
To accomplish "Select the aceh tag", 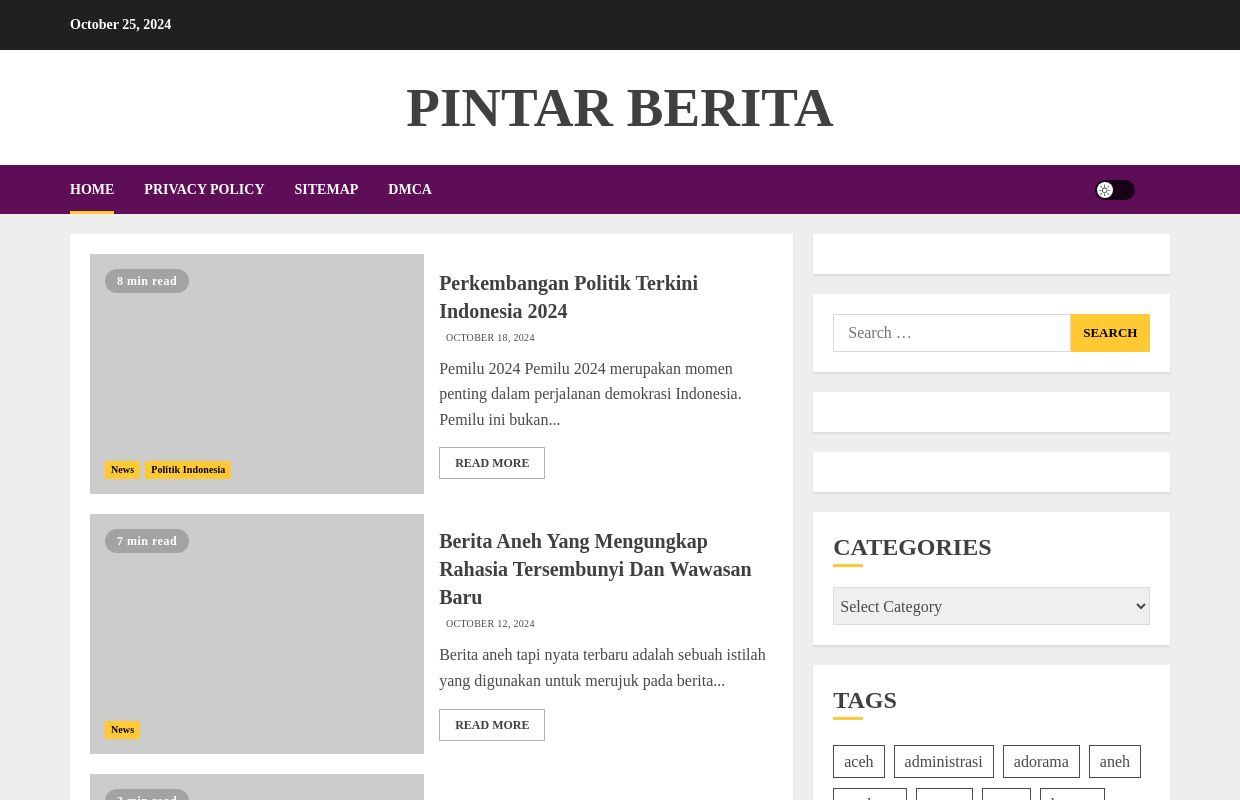I will tap(859, 762).
